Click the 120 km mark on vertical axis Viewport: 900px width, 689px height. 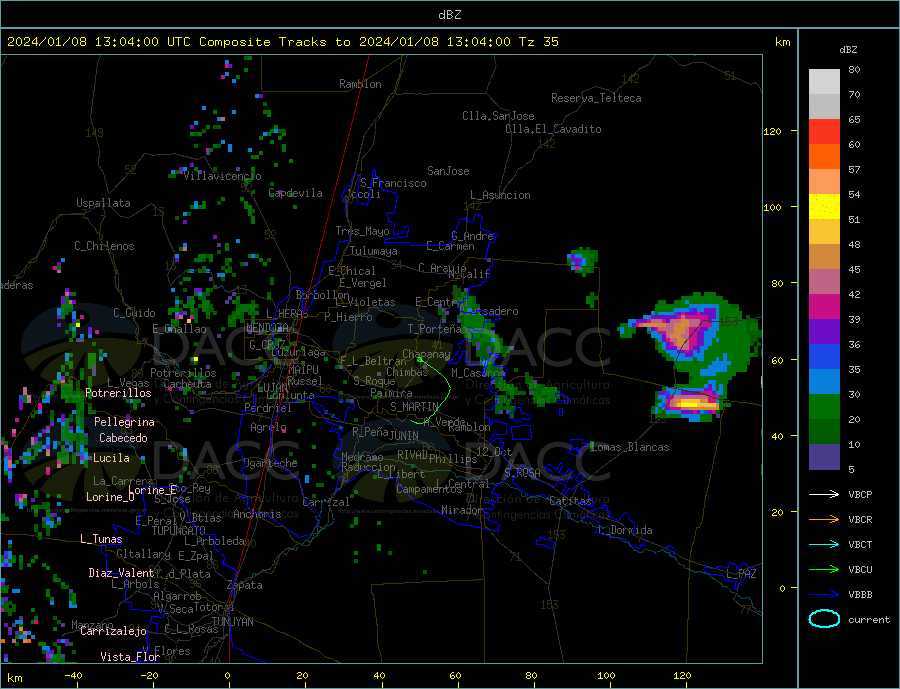point(773,131)
